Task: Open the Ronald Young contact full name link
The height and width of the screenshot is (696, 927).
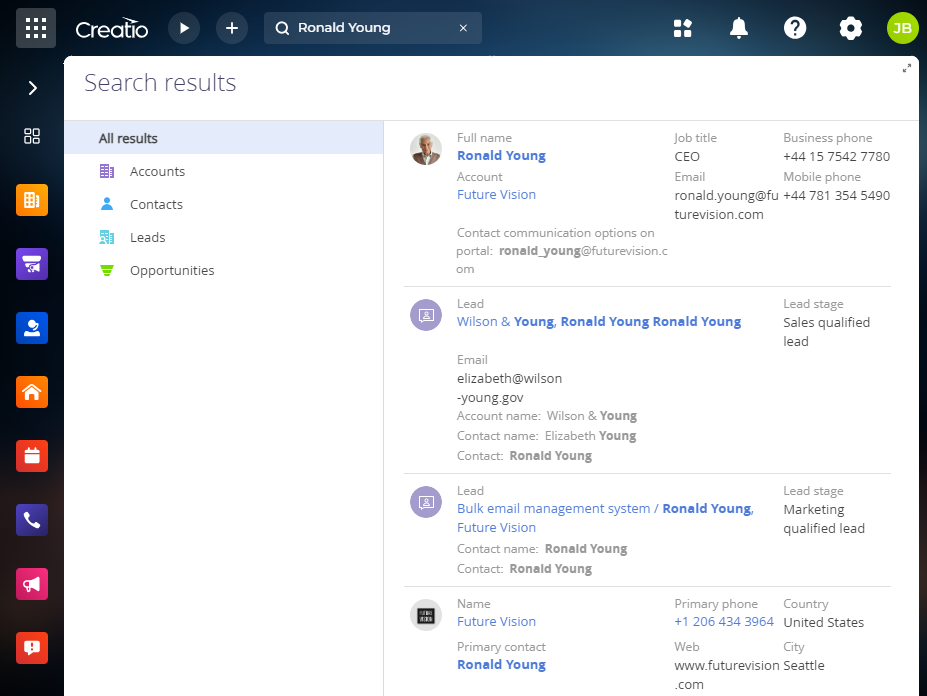Action: [501, 156]
